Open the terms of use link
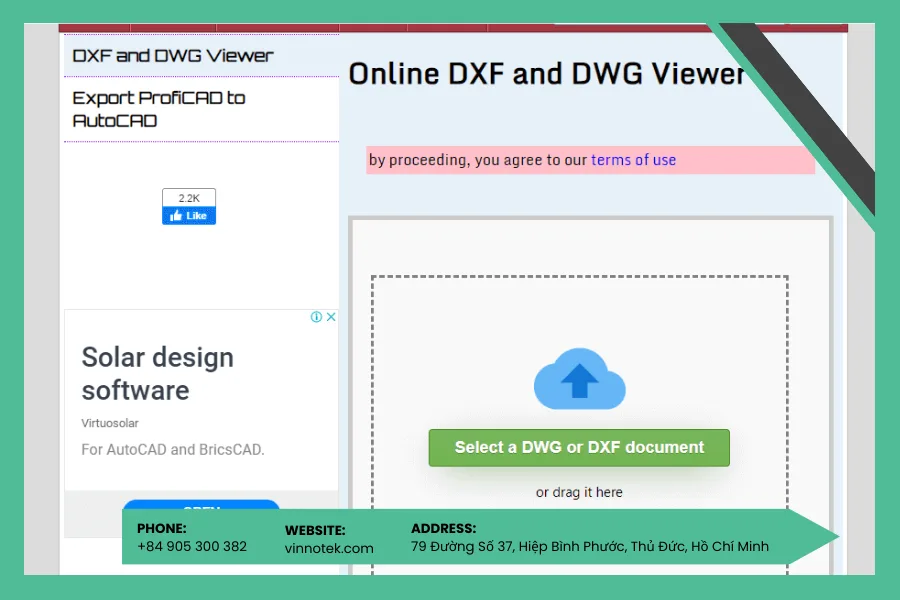 [x=633, y=159]
